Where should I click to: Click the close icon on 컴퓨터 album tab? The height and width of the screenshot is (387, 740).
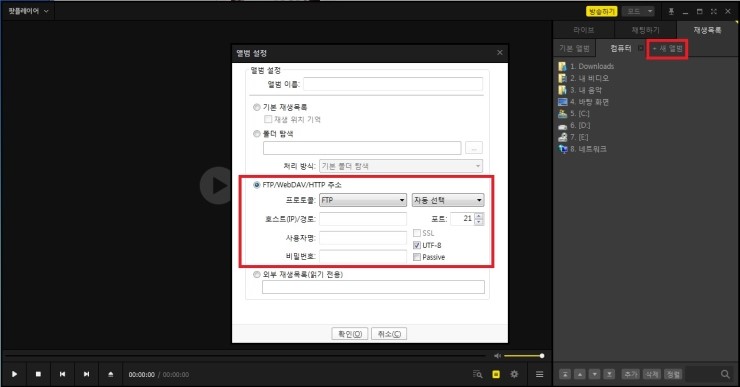640,48
